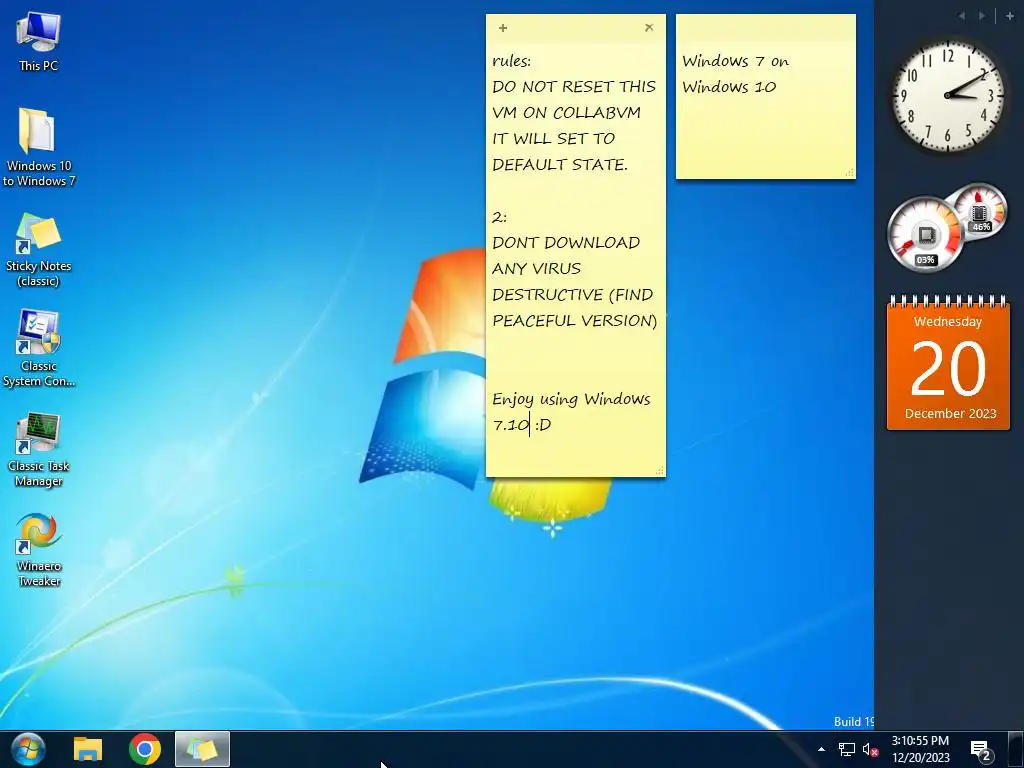Screen dimensions: 1024x768
Task: Click the 'rules:' line in sticky note
Action: pos(512,61)
